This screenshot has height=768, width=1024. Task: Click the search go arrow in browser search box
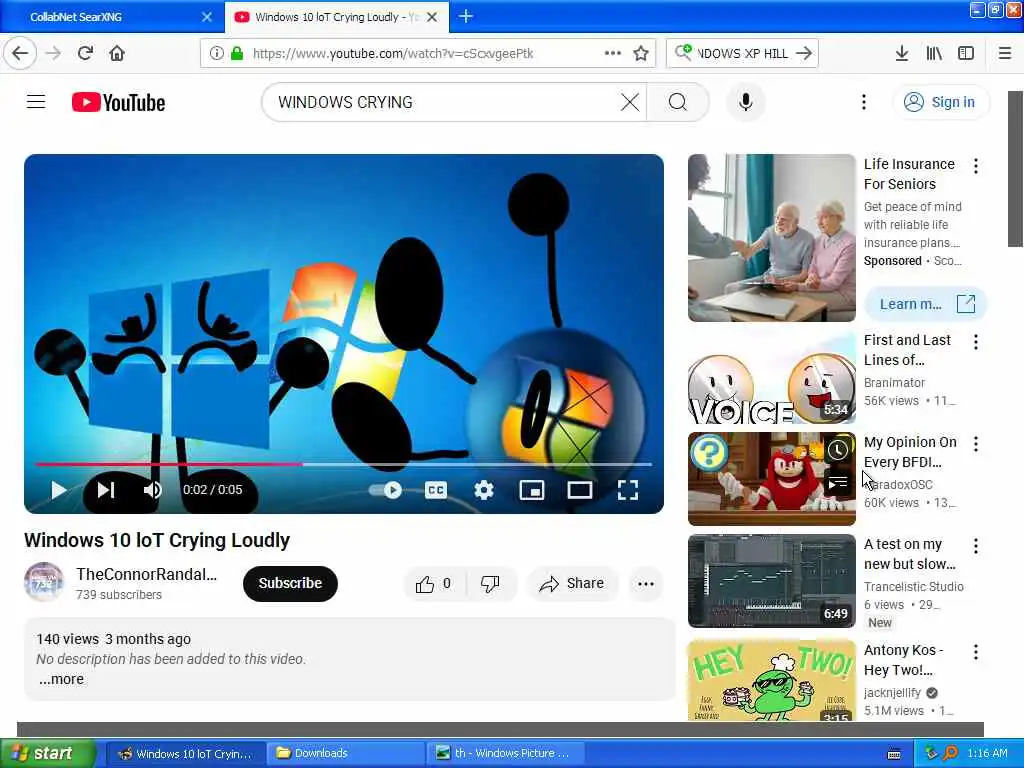805,53
